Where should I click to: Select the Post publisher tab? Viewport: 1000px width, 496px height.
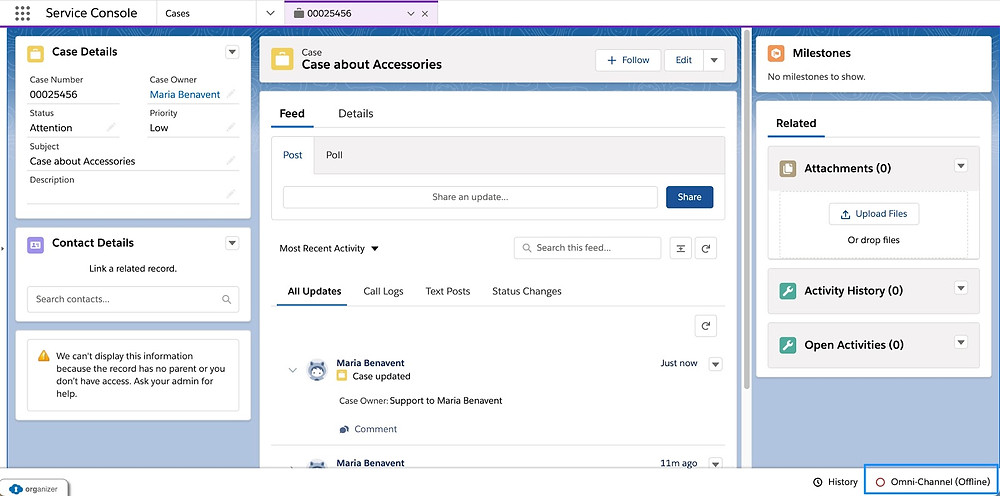293,155
